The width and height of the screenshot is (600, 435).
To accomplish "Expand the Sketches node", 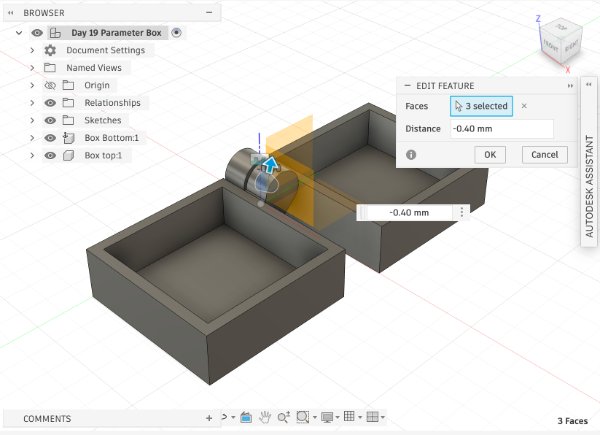I will 32,120.
